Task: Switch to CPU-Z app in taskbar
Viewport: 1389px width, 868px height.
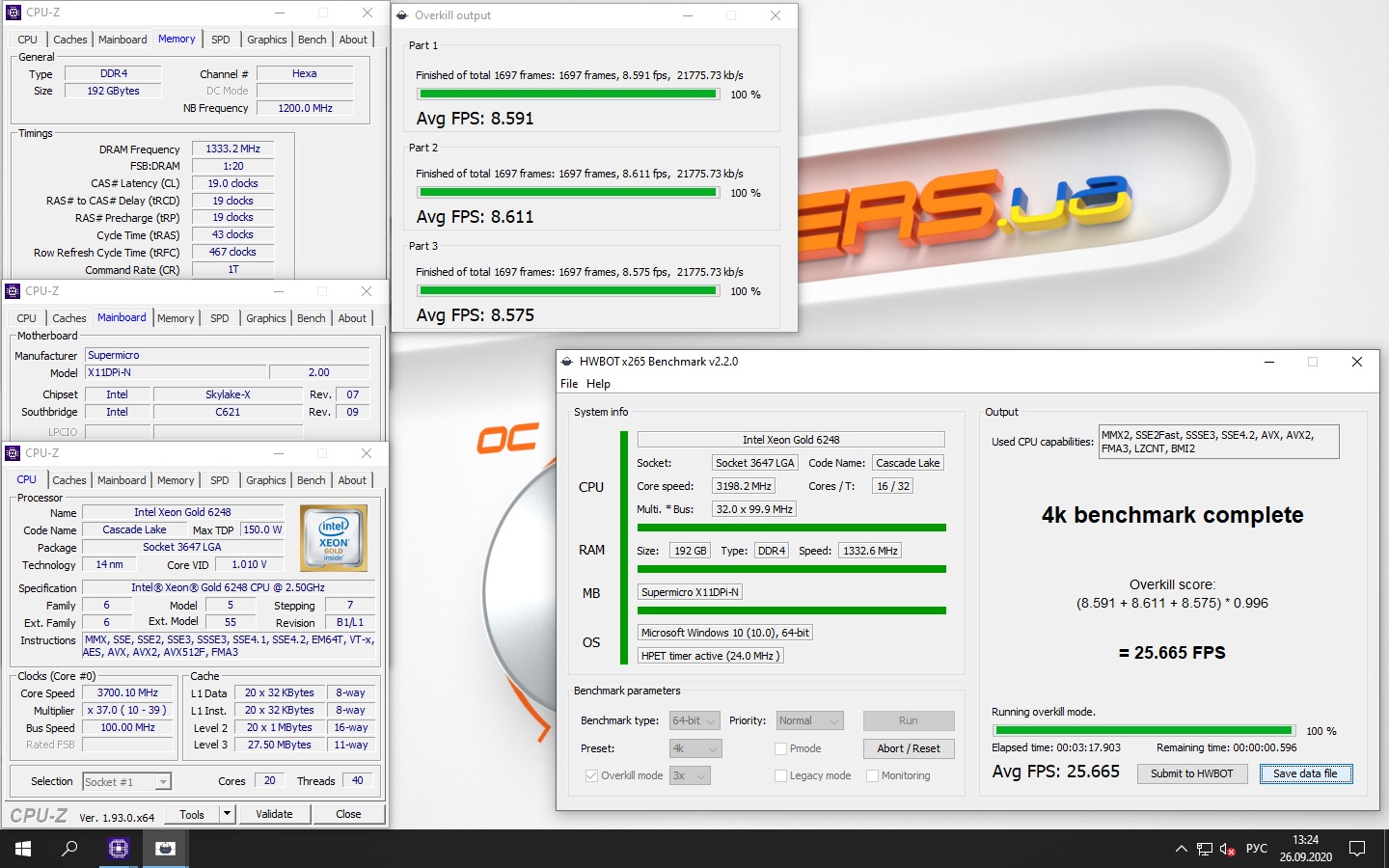Action: (118, 849)
